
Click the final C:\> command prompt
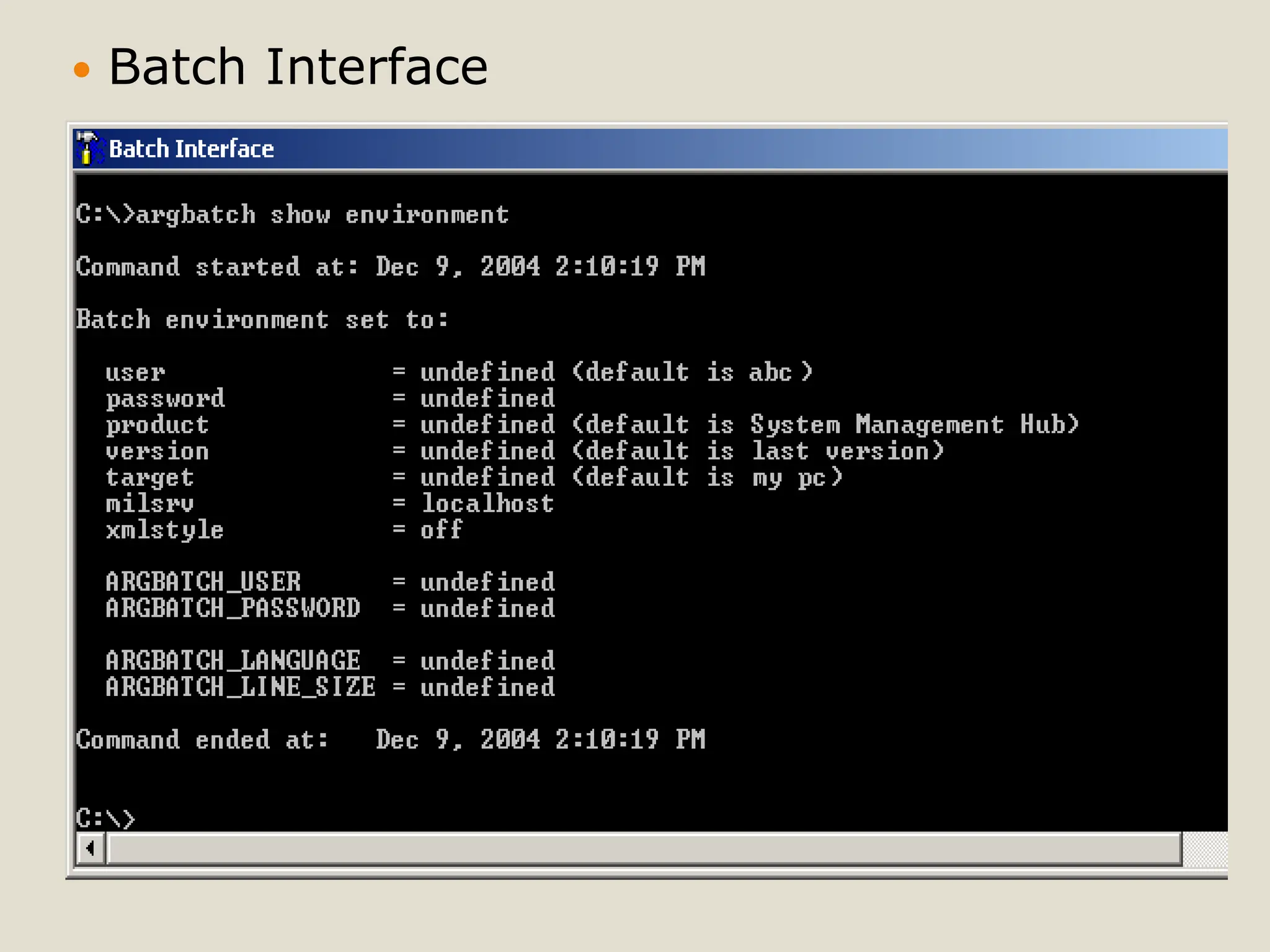tap(105, 818)
